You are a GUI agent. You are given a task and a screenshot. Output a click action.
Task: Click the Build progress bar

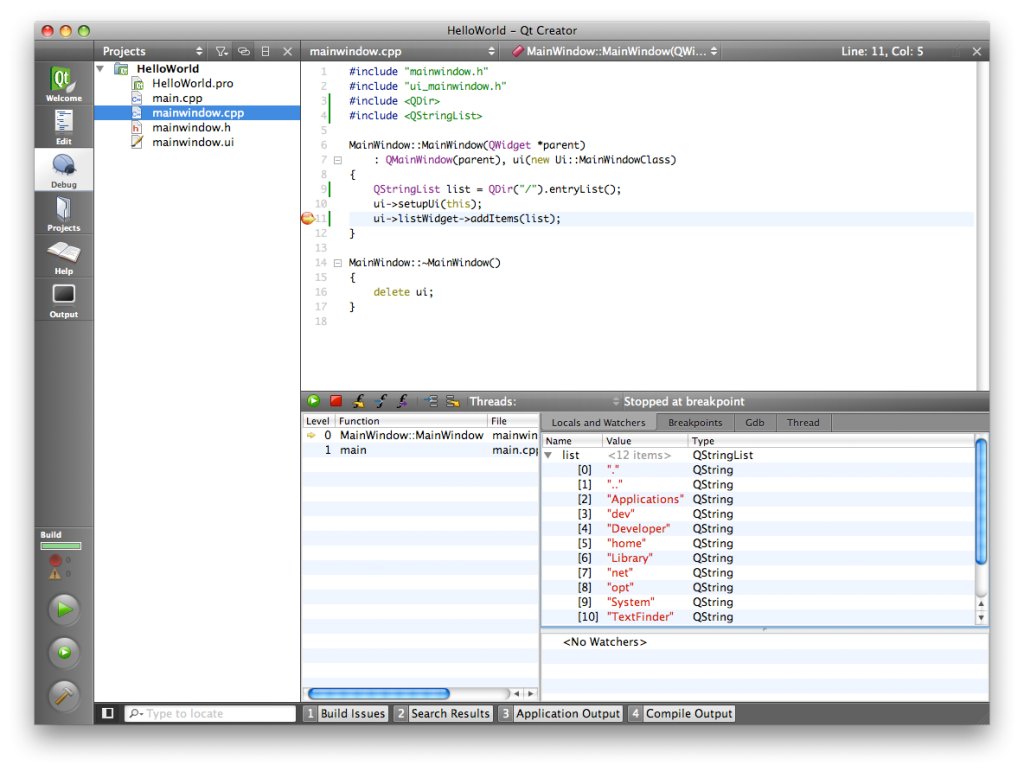(61, 546)
